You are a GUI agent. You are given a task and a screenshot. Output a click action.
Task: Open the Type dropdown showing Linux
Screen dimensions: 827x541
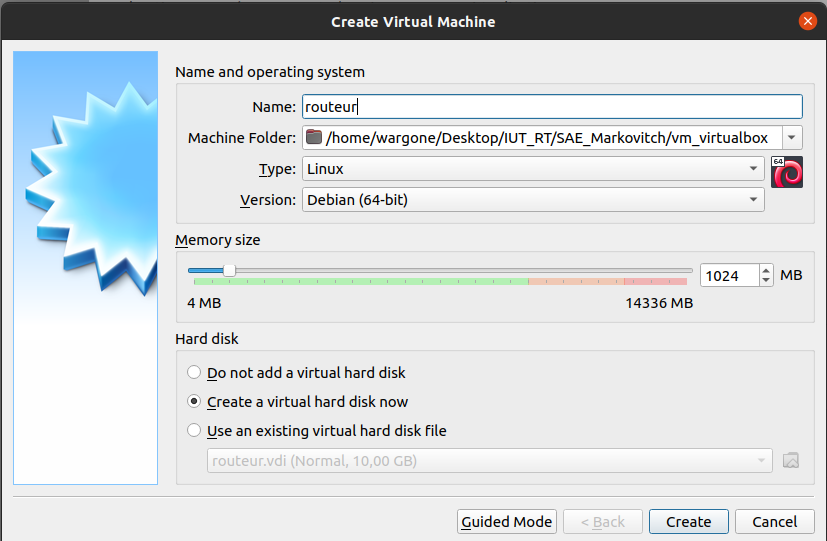[x=534, y=169]
